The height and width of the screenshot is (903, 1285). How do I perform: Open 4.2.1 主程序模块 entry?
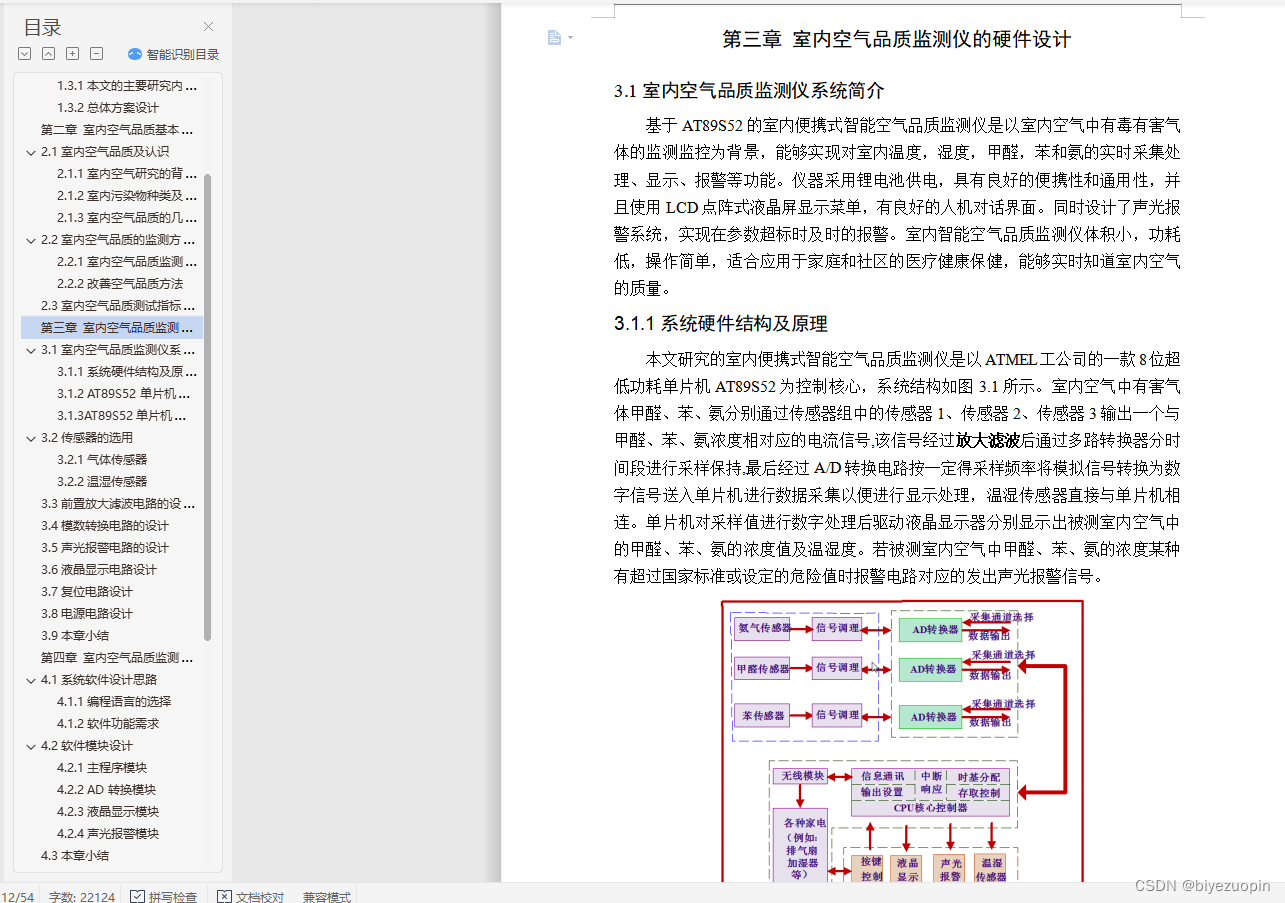click(102, 768)
